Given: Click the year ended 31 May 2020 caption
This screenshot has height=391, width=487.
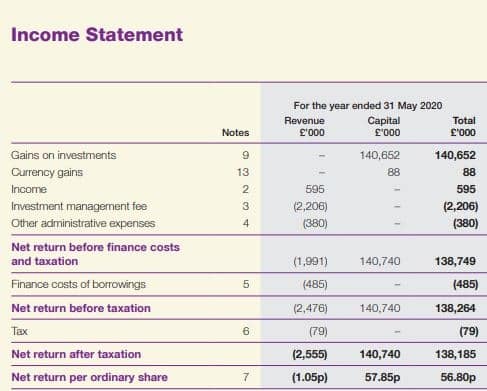Looking at the screenshot, I should coord(368,106).
